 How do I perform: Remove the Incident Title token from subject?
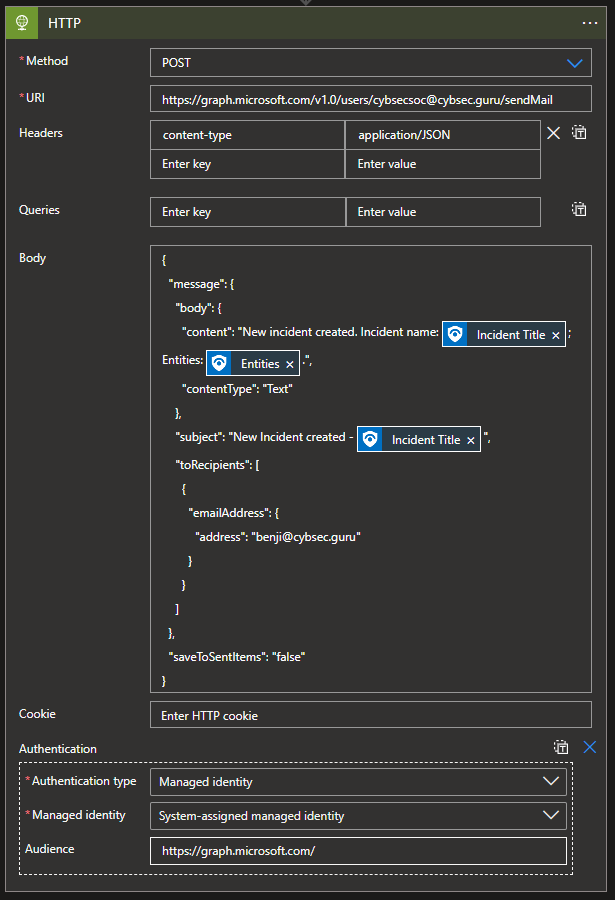click(x=471, y=440)
